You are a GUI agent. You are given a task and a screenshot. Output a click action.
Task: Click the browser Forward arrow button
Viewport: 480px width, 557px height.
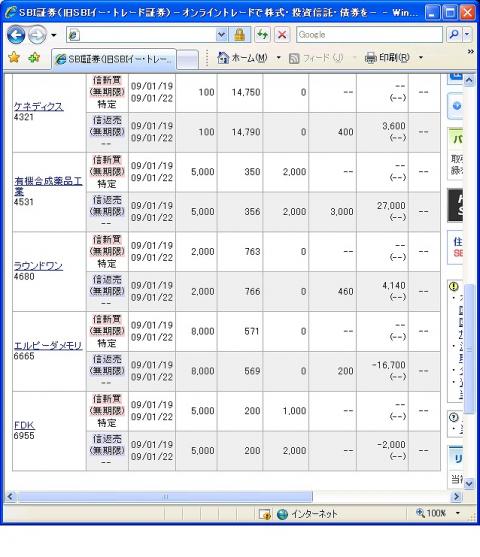coord(37,35)
